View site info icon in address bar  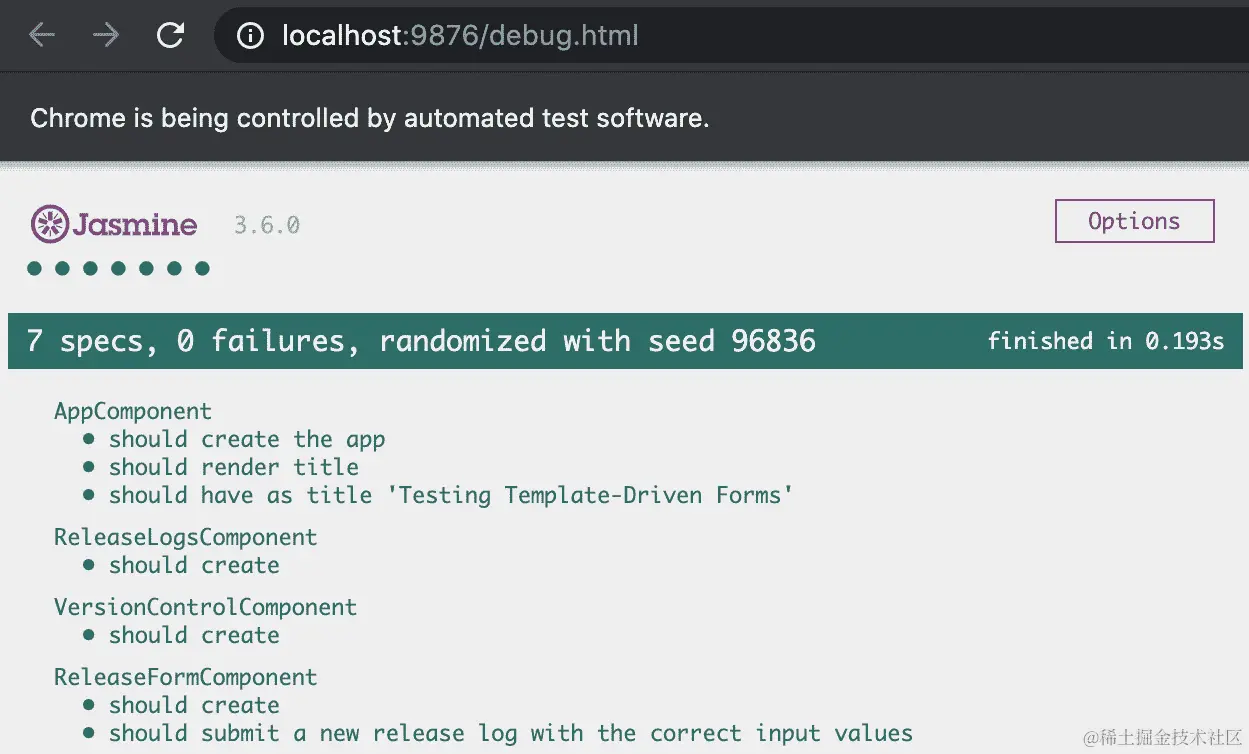tap(250, 36)
